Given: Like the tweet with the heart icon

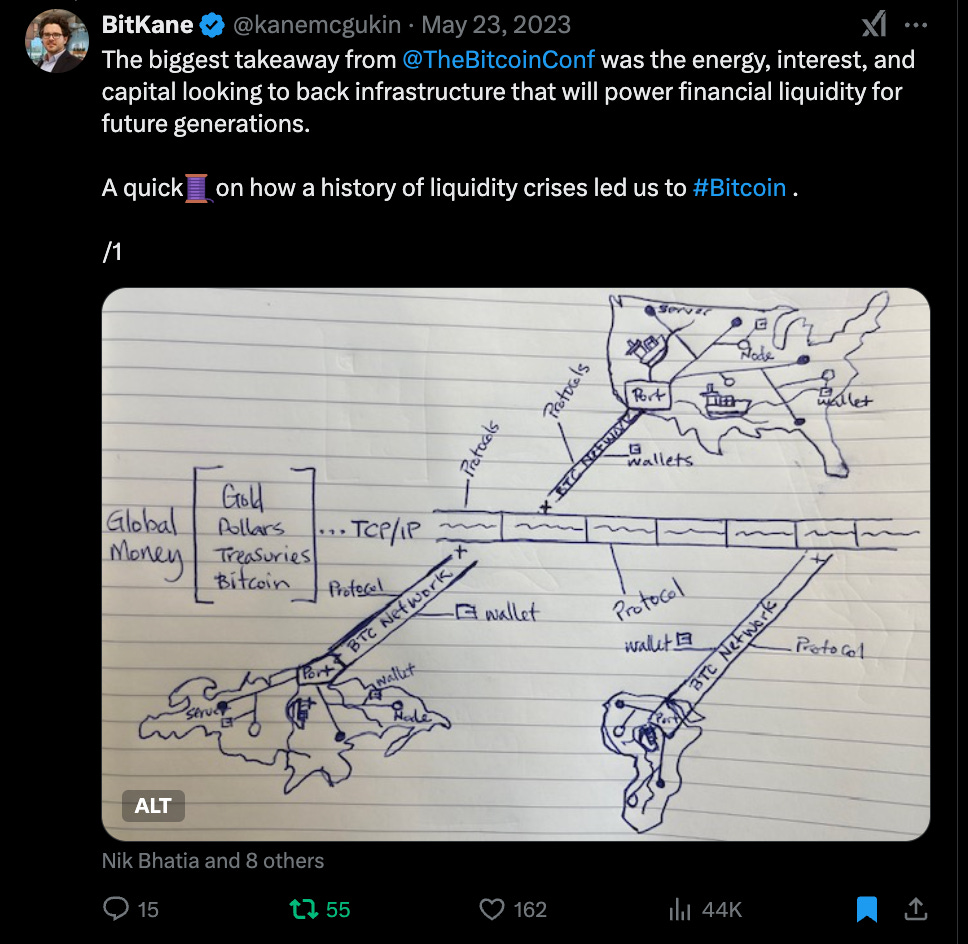Looking at the screenshot, I should click(x=492, y=909).
